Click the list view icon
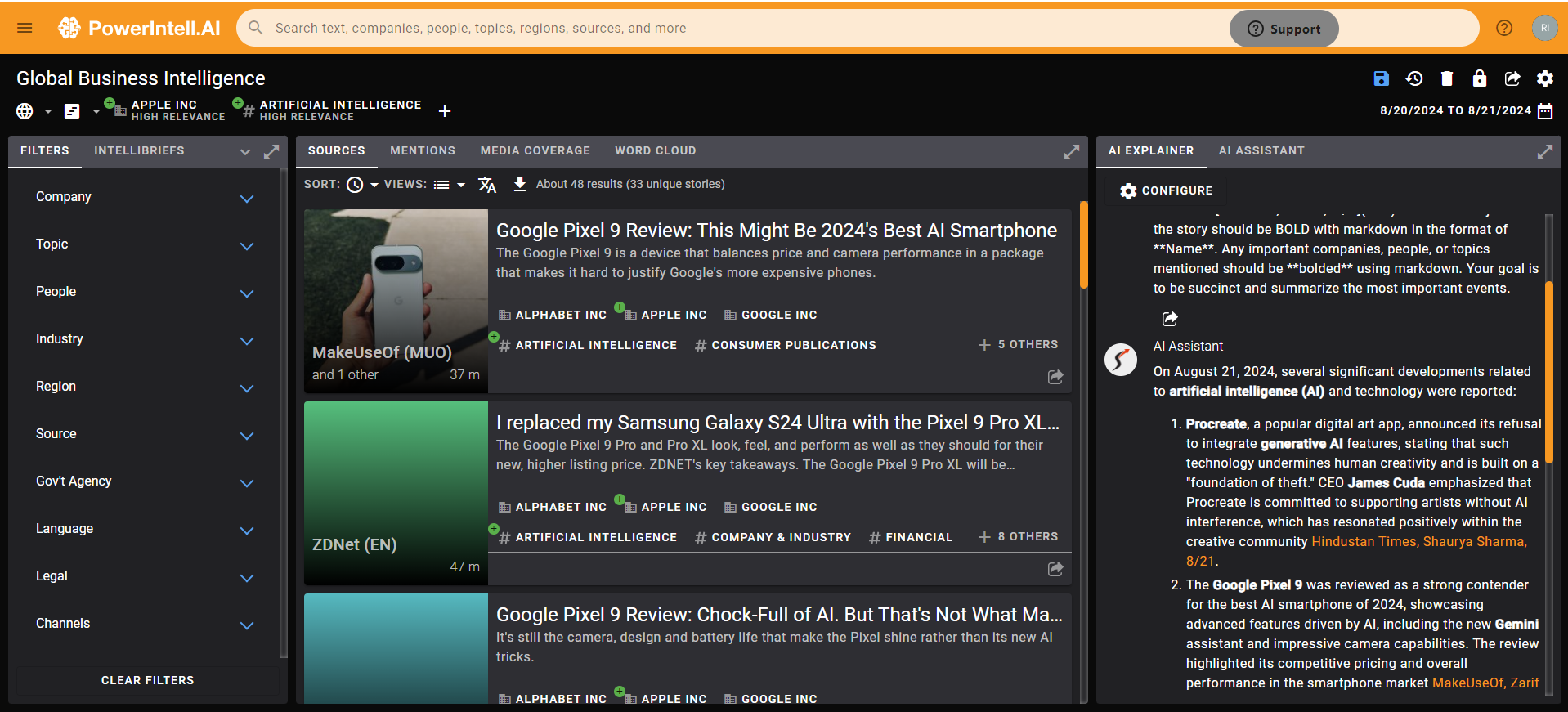Screen dimensions: 1568x712 pyautogui.click(x=441, y=185)
